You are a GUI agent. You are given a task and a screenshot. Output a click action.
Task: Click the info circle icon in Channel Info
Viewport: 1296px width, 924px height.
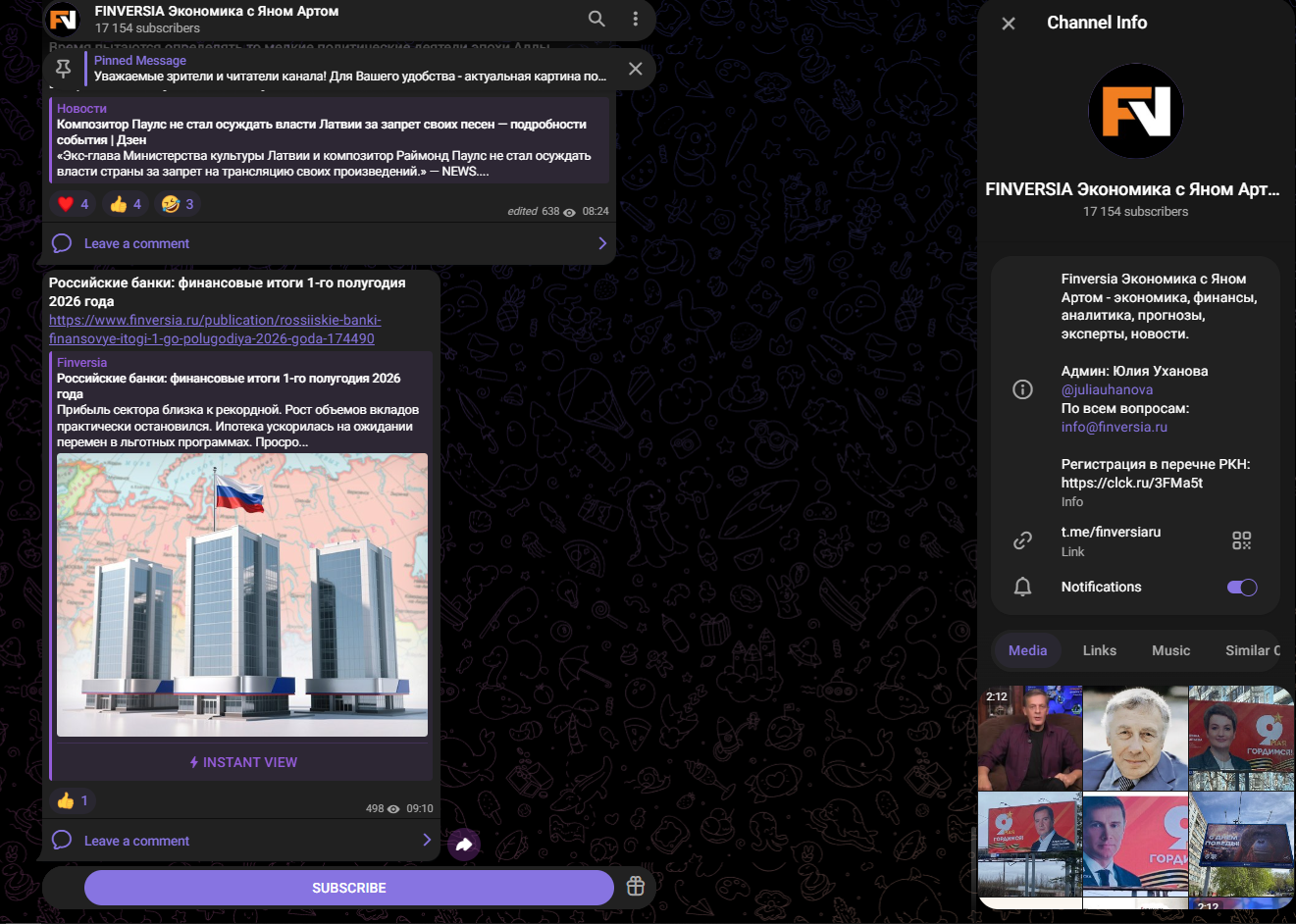coord(1022,389)
